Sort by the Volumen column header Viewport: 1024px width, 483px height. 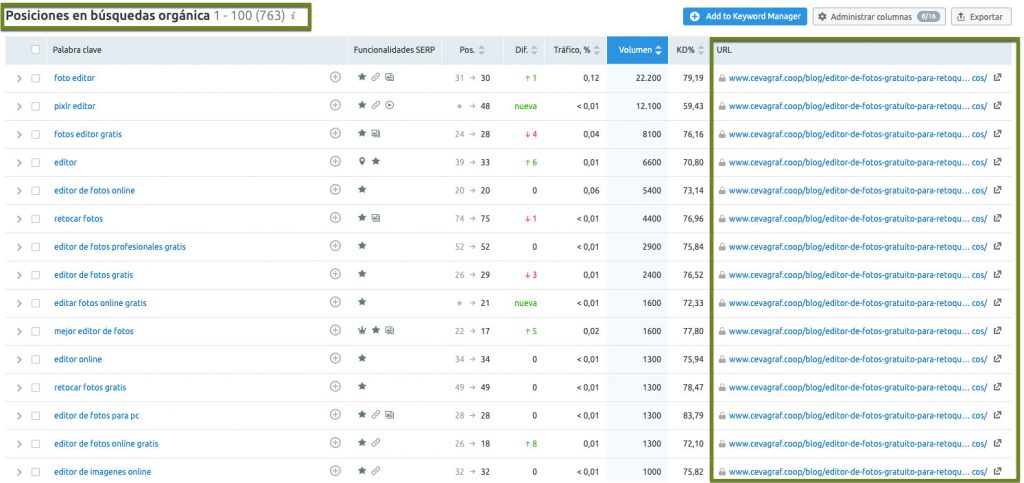(x=639, y=50)
